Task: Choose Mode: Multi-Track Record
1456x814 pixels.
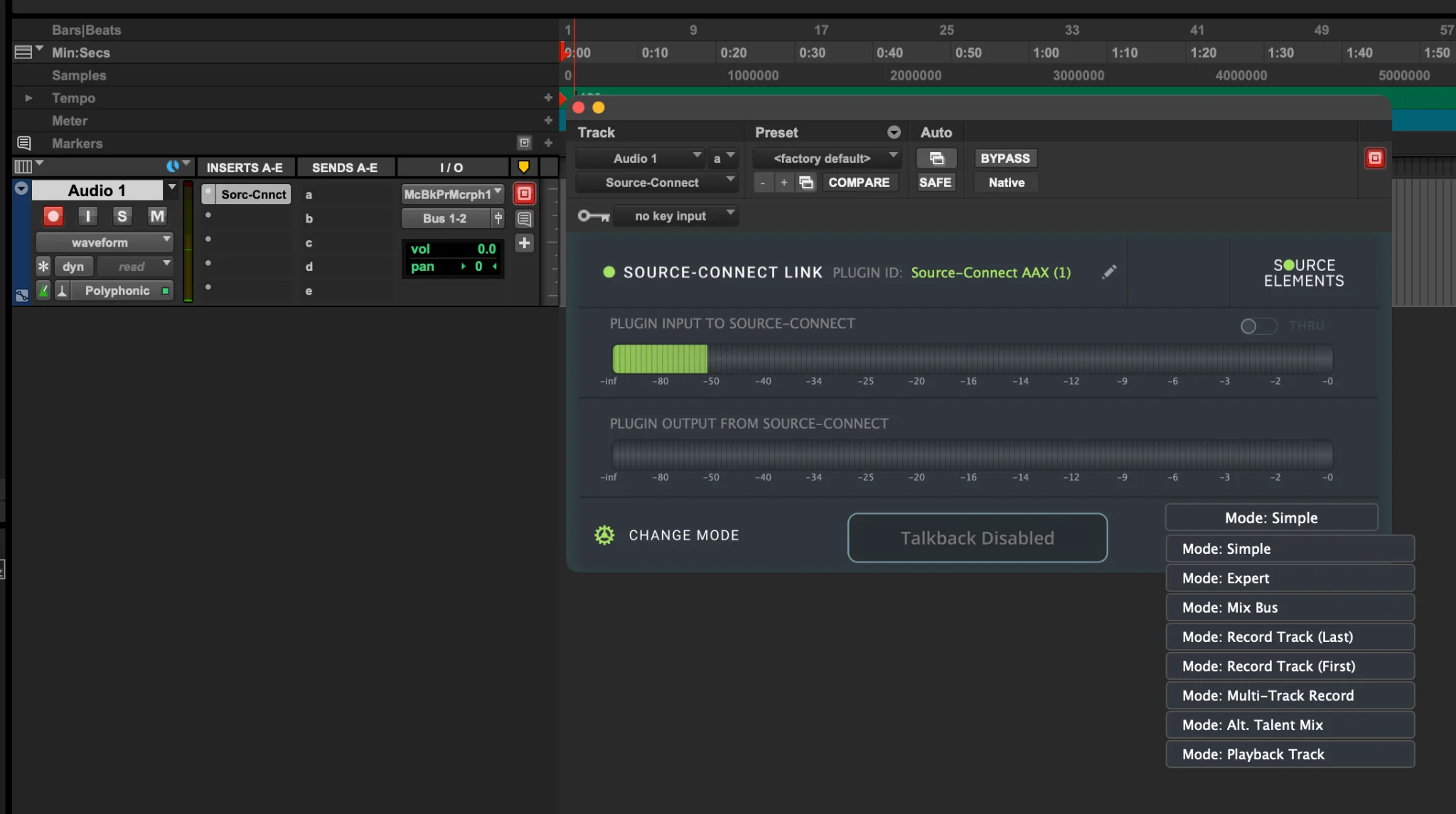Action: tap(1290, 696)
